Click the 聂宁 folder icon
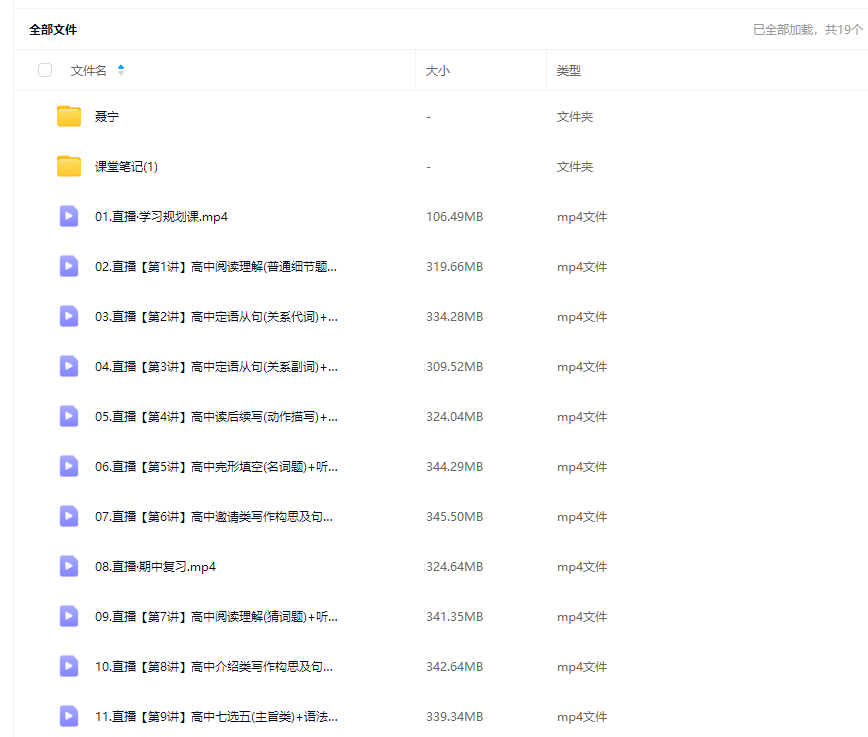The width and height of the screenshot is (868, 737). [69, 117]
